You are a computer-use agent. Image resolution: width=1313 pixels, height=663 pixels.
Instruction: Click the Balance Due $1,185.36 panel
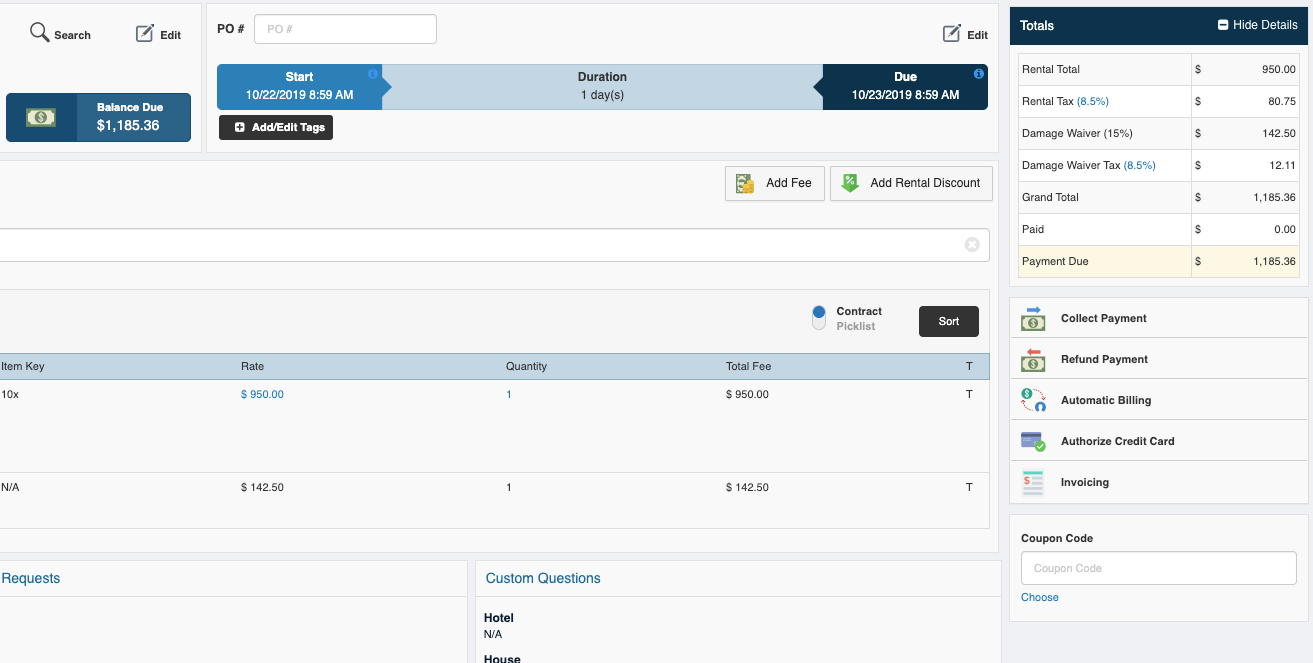tap(98, 117)
